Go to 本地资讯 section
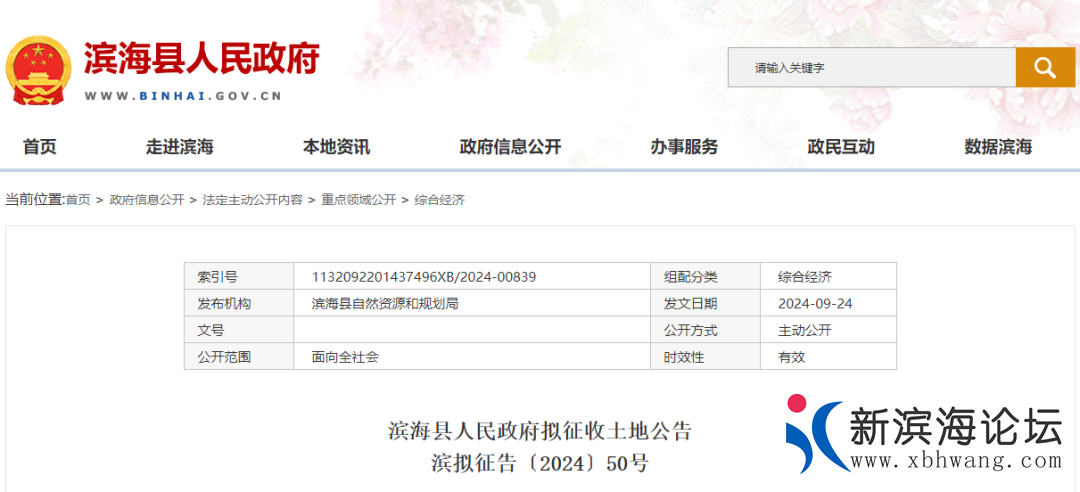 [x=336, y=147]
